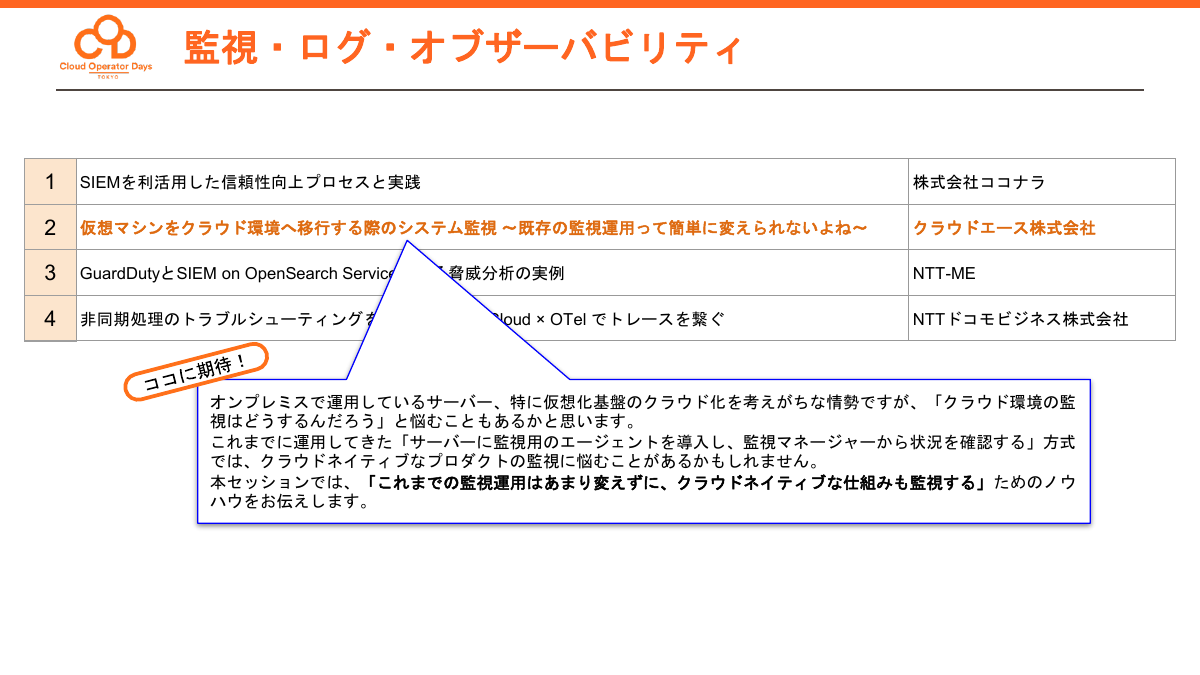The image size is (1200, 675).
Task: Select row number 3 cell
Action: (51, 273)
